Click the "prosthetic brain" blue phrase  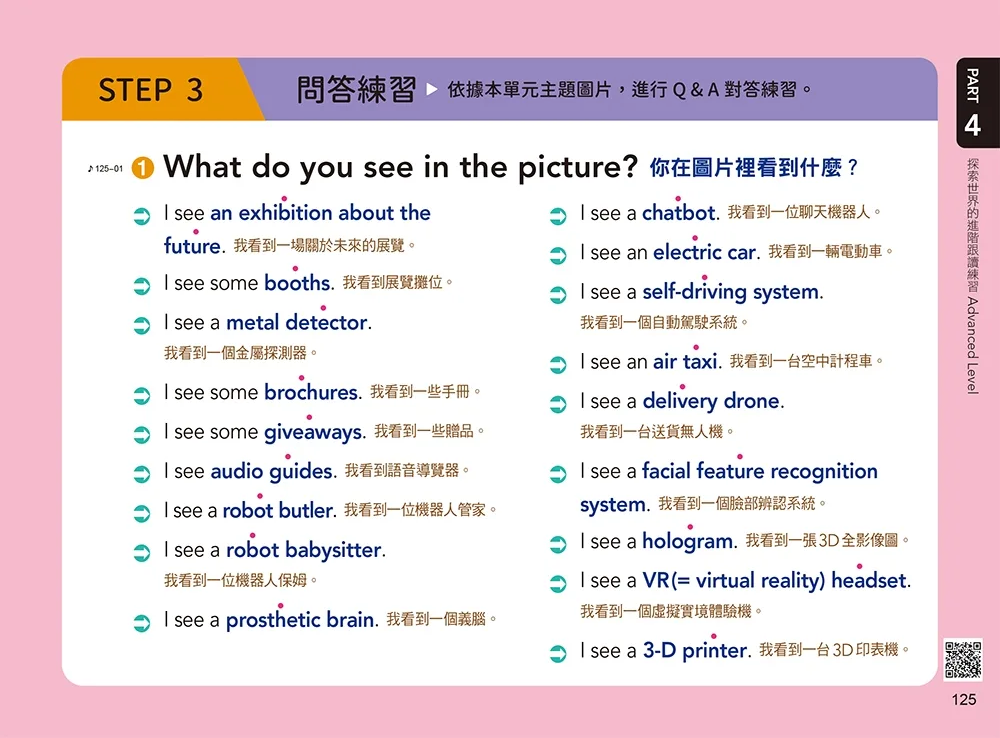pyautogui.click(x=300, y=621)
